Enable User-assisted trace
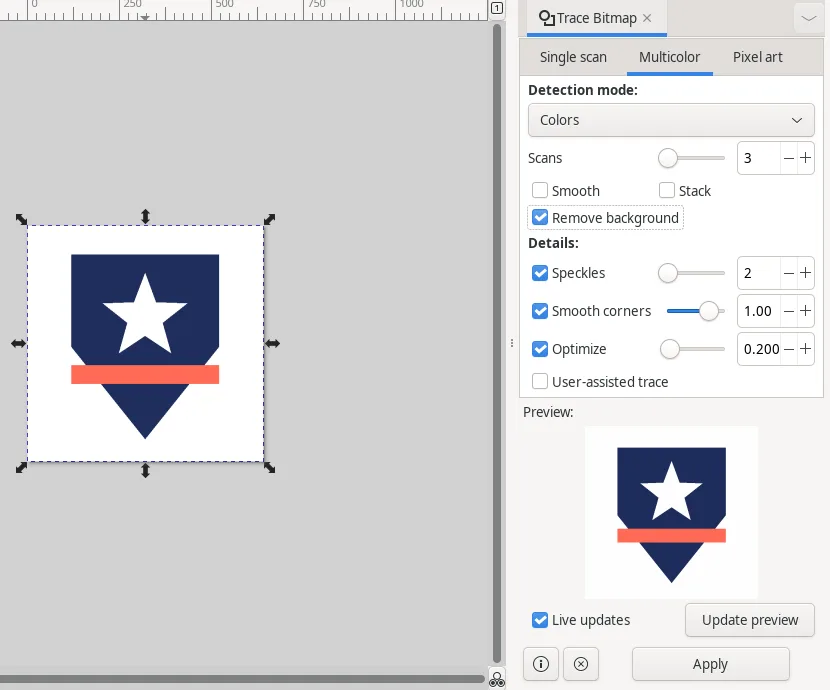The image size is (830, 690). point(540,381)
